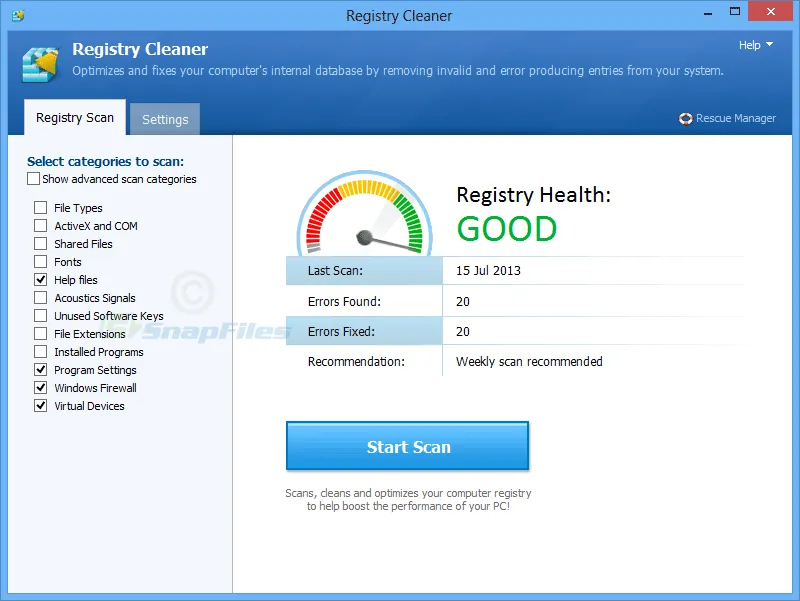Uncheck the Help files checkbox
The image size is (800, 601).
pyautogui.click(x=40, y=280)
